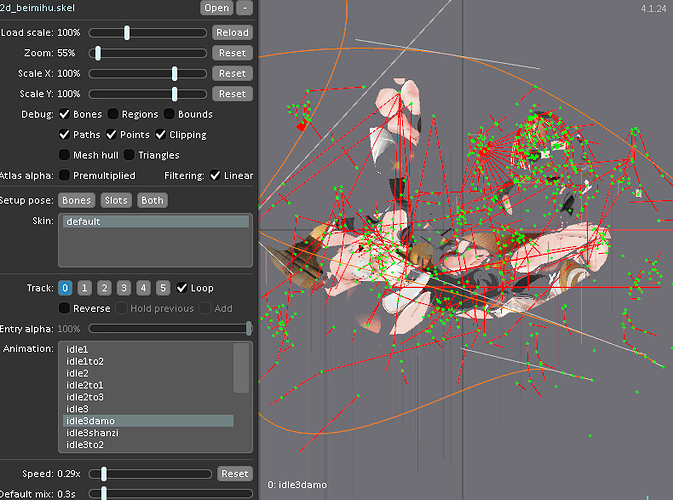Click the Scale X slider handle
This screenshot has width=673, height=500.
coord(174,73)
